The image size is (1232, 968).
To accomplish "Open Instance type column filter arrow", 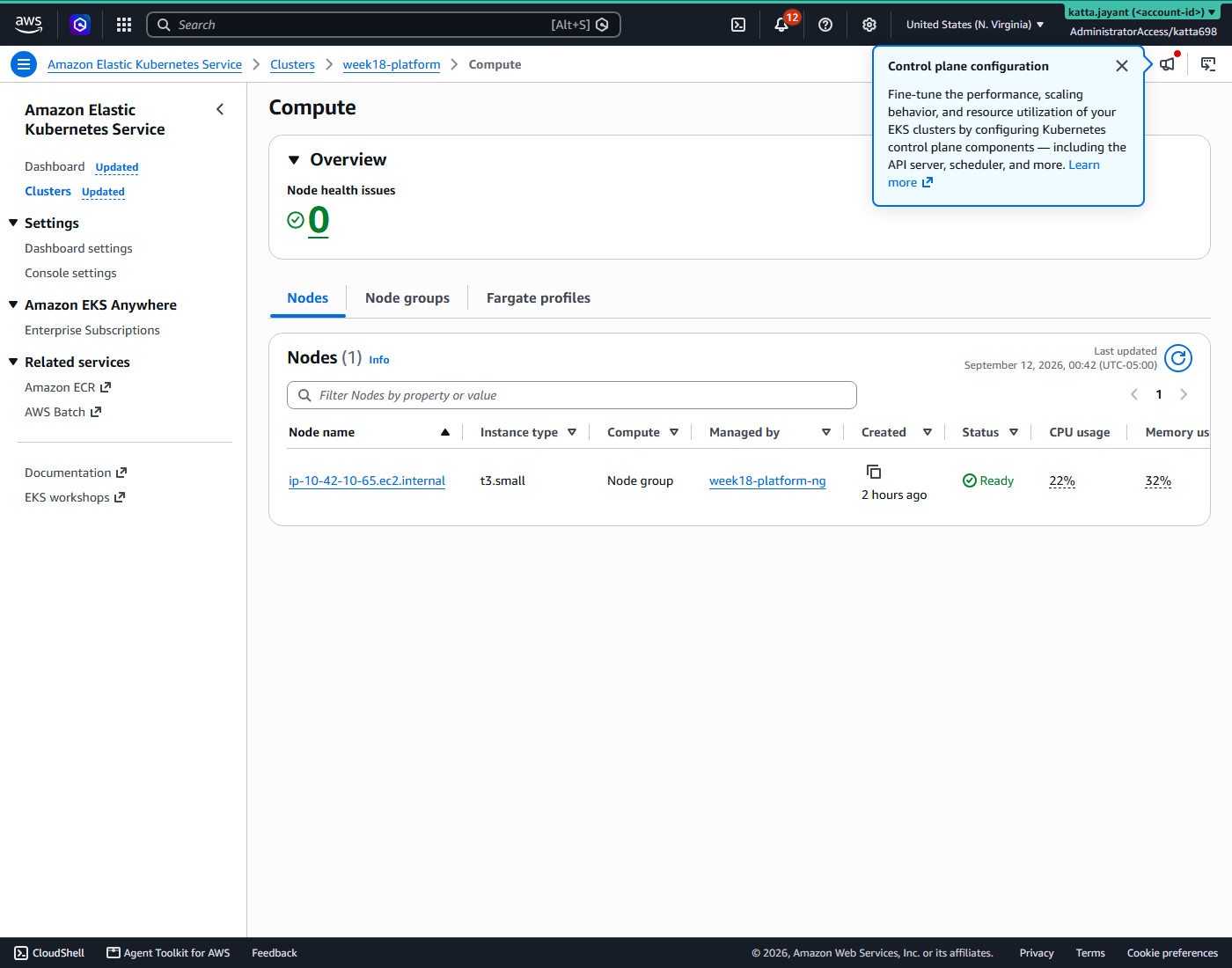I will point(572,432).
